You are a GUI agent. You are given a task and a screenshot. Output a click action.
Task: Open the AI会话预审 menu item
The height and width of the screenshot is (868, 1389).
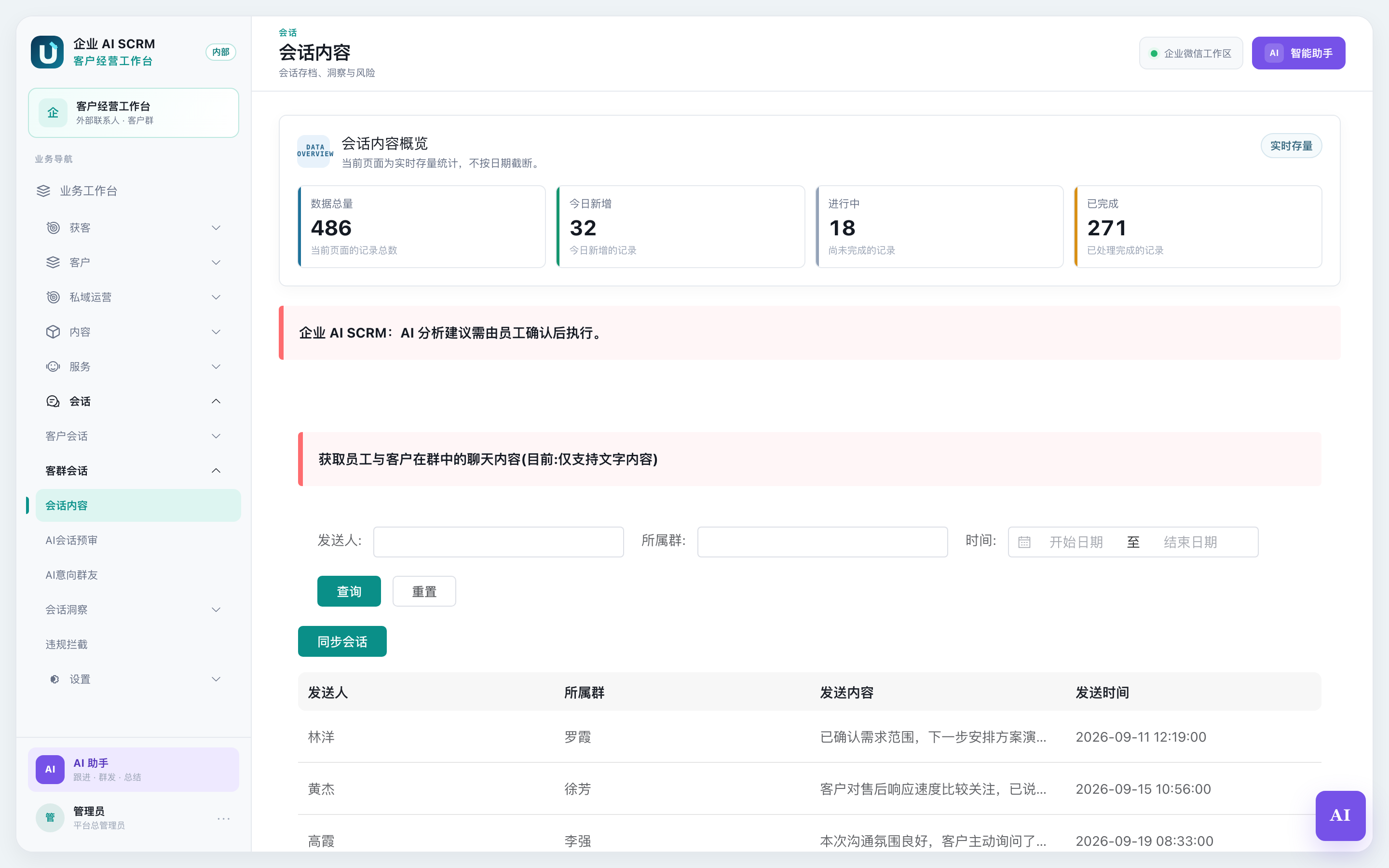pos(138,540)
